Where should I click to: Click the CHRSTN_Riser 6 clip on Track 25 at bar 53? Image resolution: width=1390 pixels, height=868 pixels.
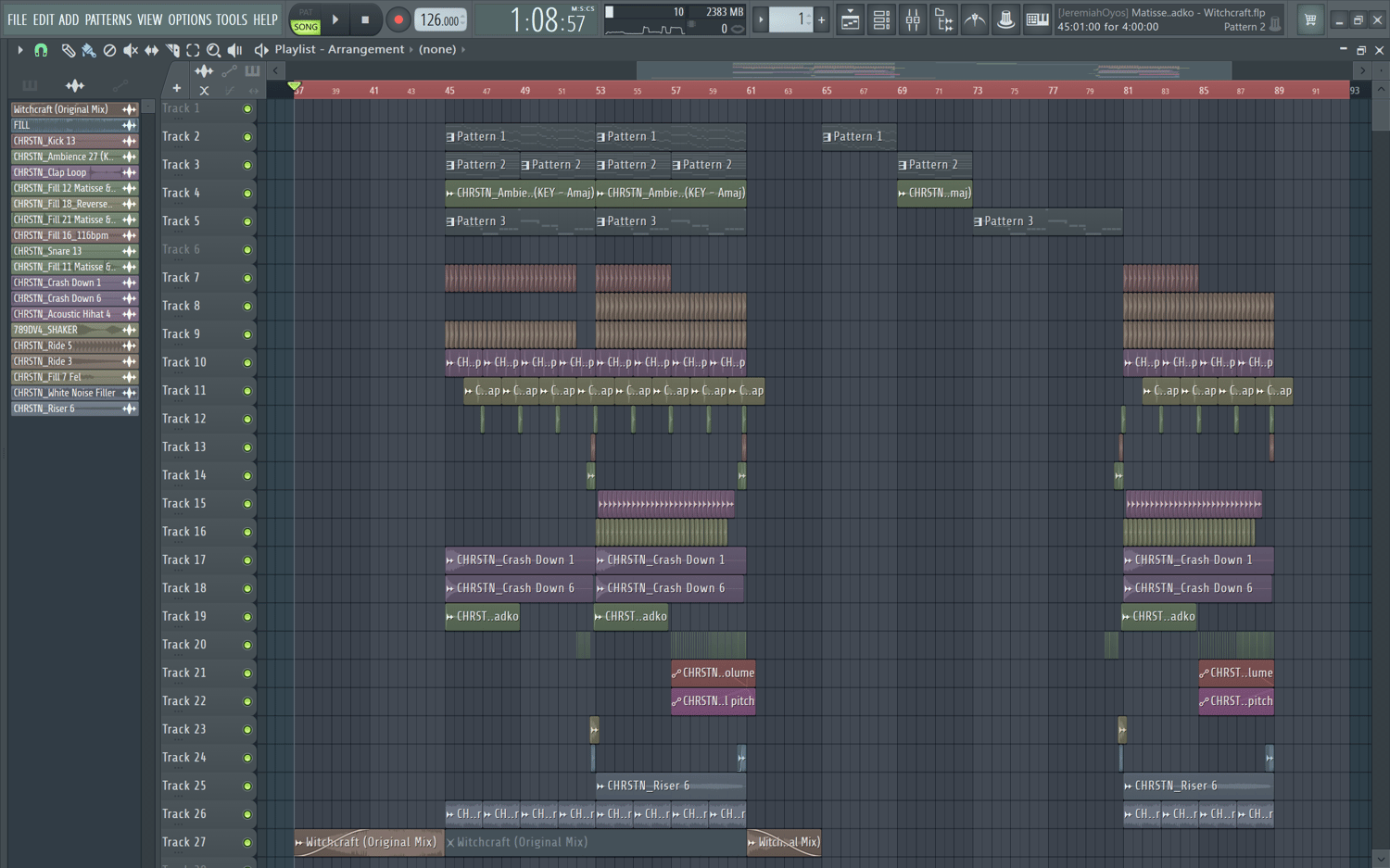click(671, 786)
